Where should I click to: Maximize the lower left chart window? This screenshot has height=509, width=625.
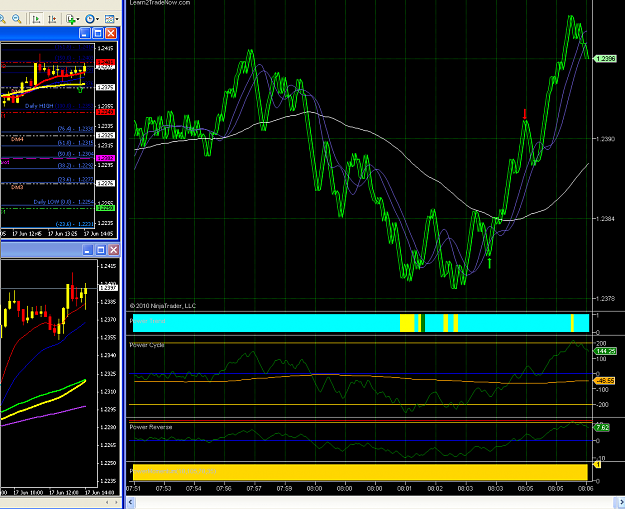coord(100,250)
